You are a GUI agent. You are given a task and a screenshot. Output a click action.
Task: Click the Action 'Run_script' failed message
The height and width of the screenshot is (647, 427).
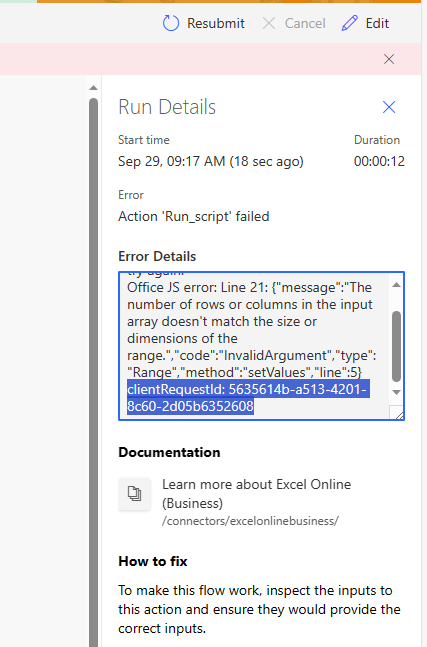(193, 216)
